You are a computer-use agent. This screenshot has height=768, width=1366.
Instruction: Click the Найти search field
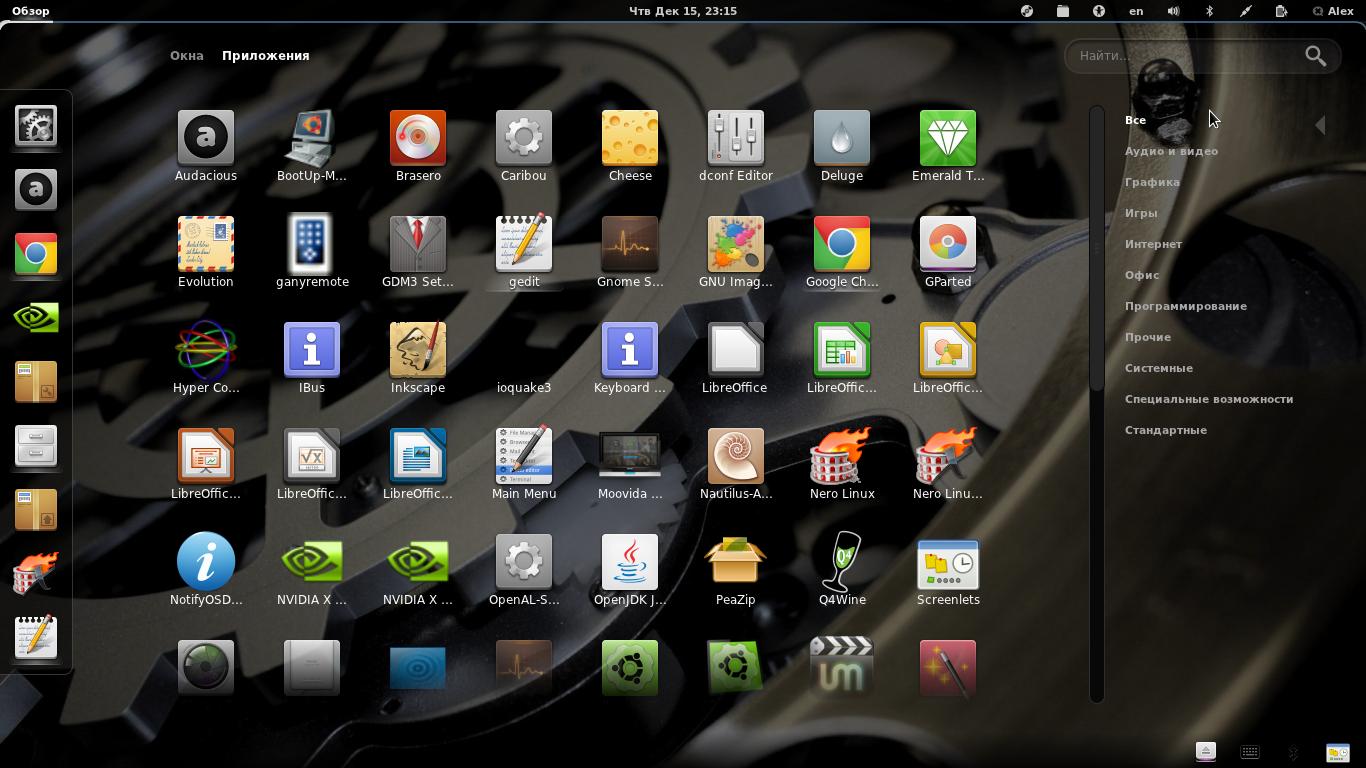[x=1202, y=56]
